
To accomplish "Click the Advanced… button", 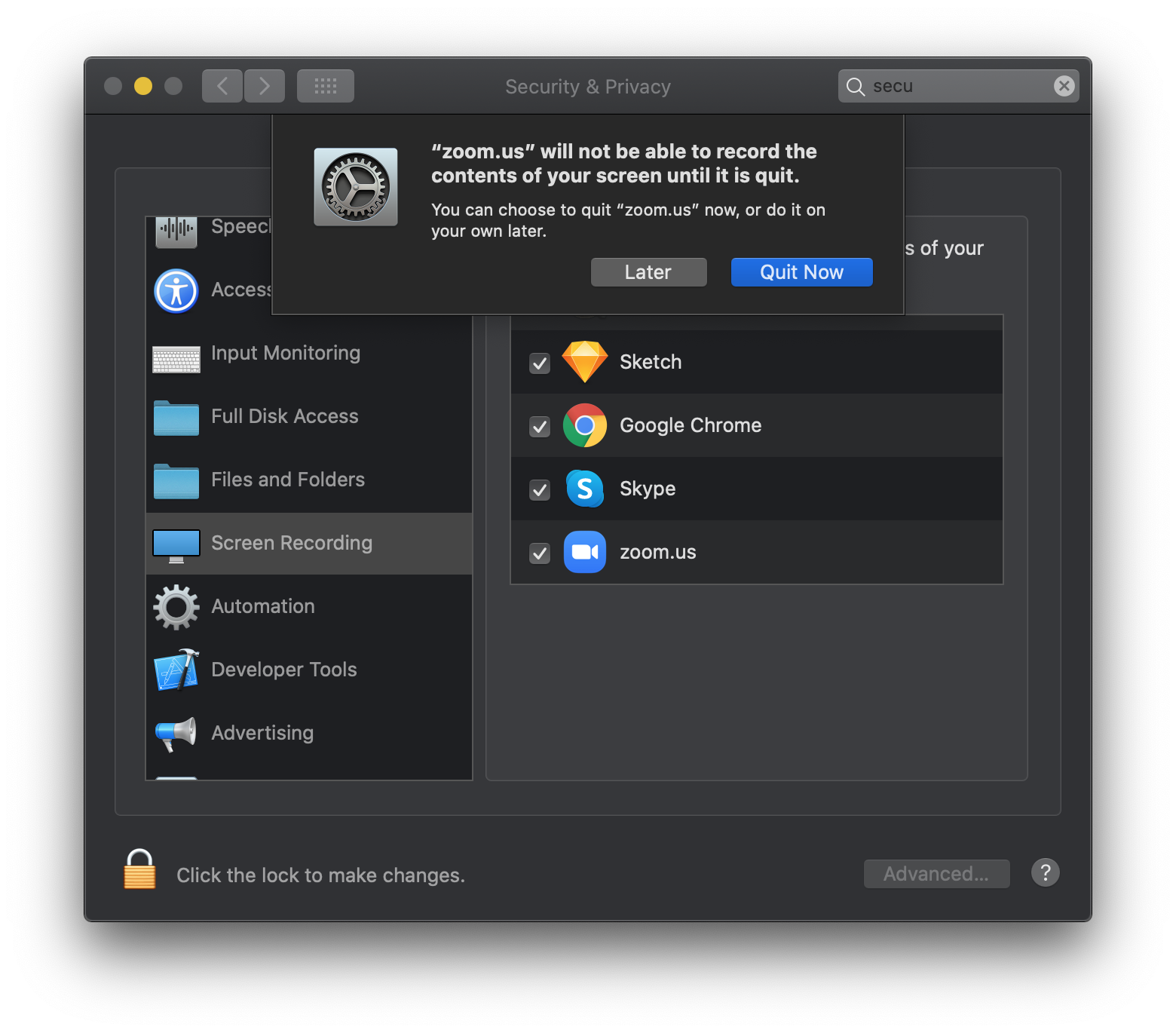I will tap(936, 874).
